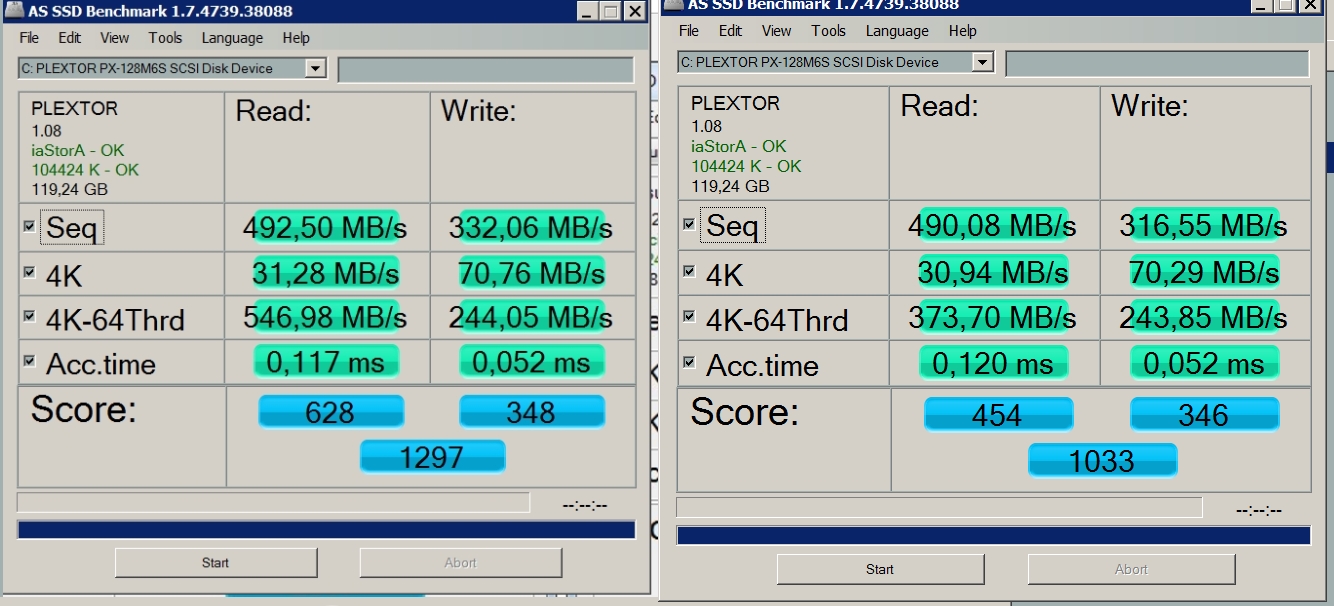Click access time read value 0,117 ms
Screen dimensions: 1334x606
[326, 361]
